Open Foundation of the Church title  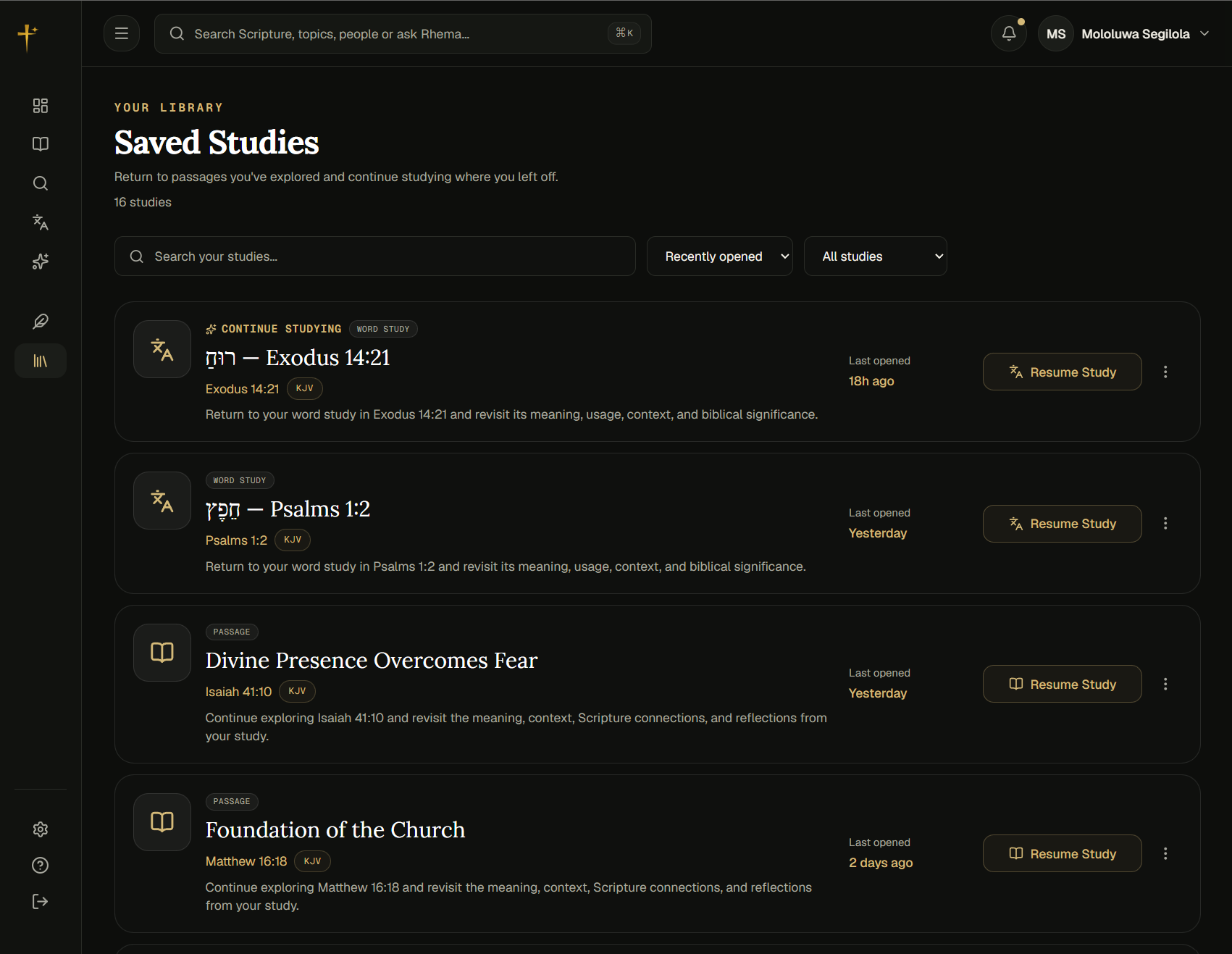click(335, 830)
